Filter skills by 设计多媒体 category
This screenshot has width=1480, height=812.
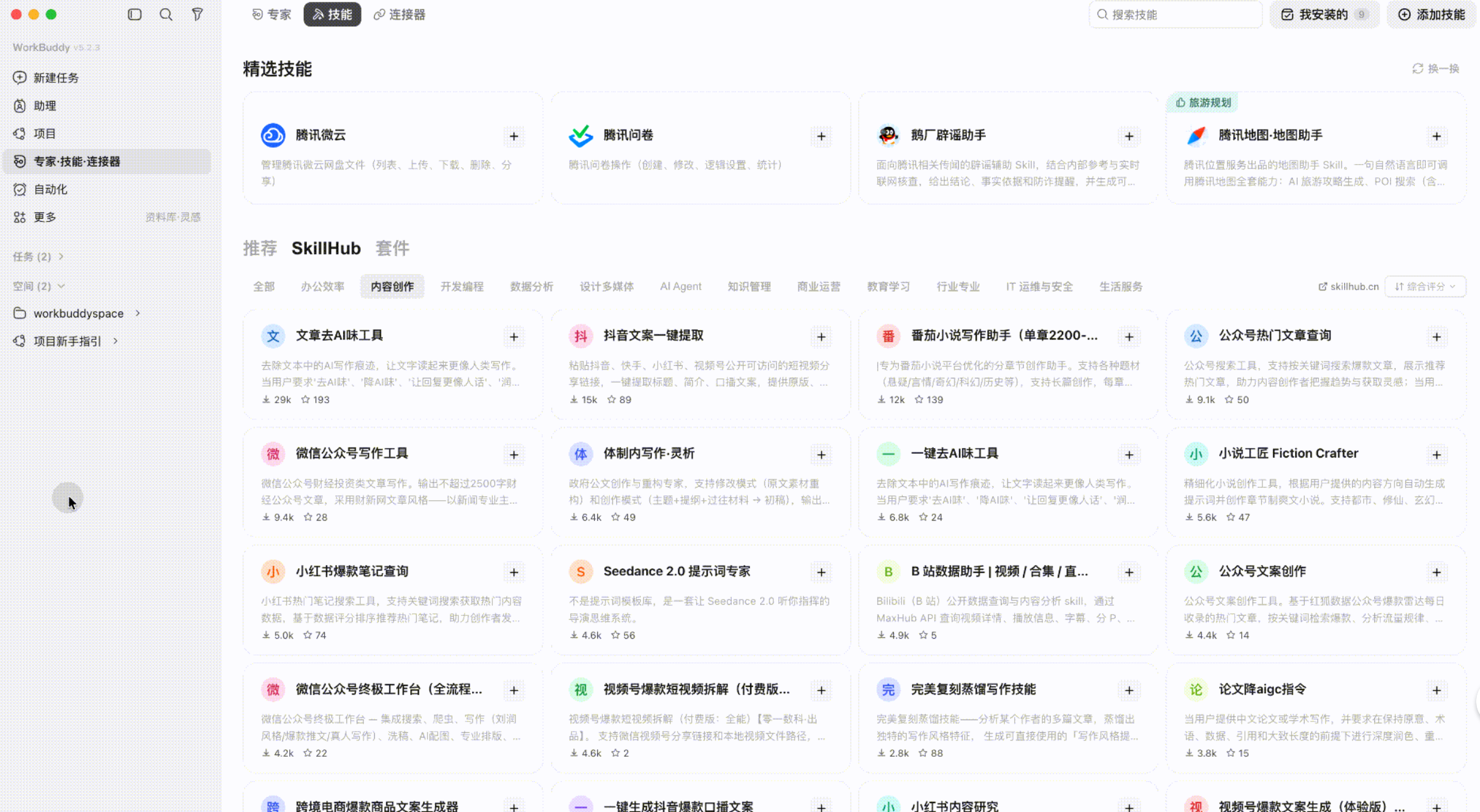(607, 287)
